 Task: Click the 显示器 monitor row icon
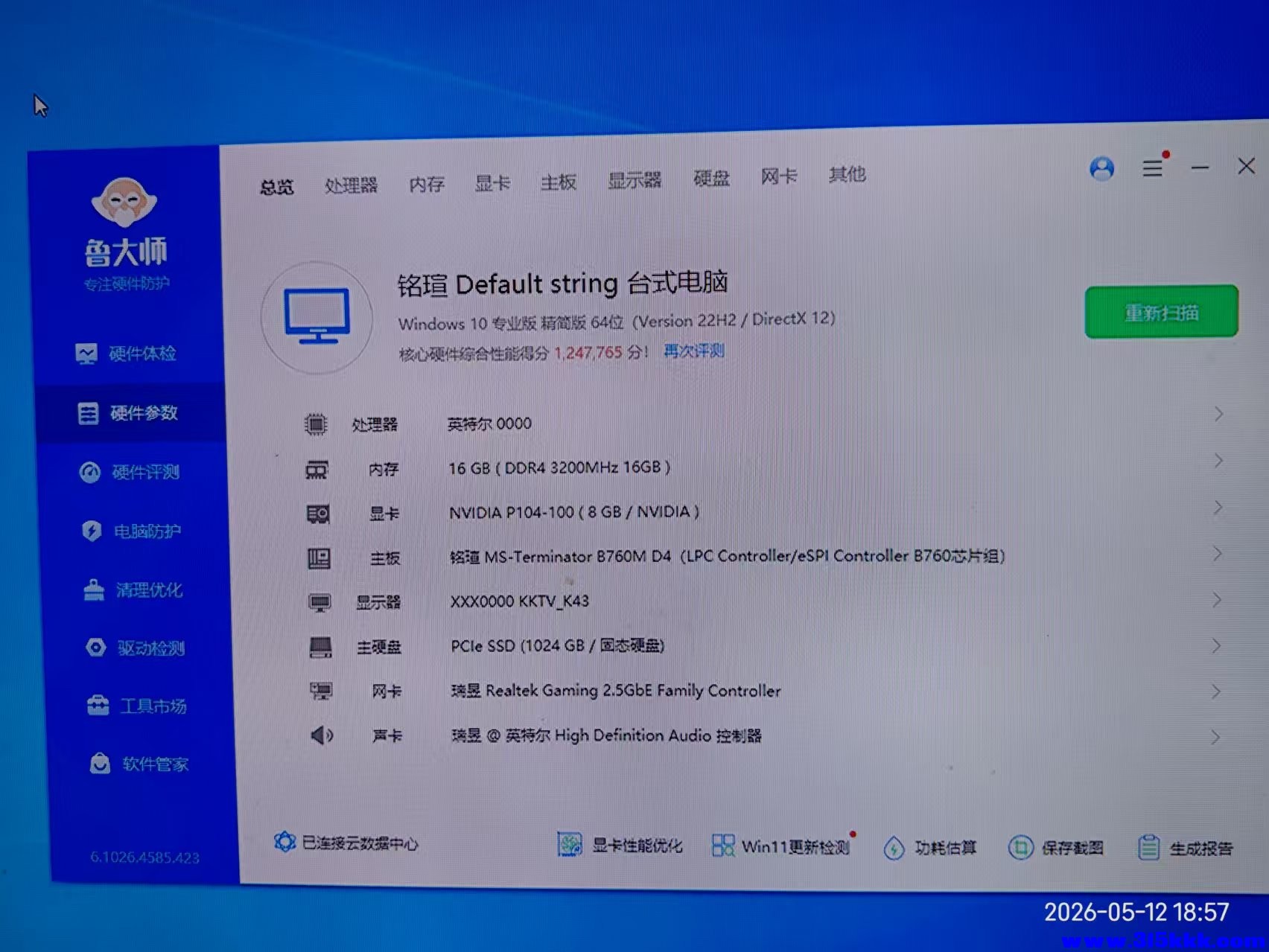click(x=319, y=602)
